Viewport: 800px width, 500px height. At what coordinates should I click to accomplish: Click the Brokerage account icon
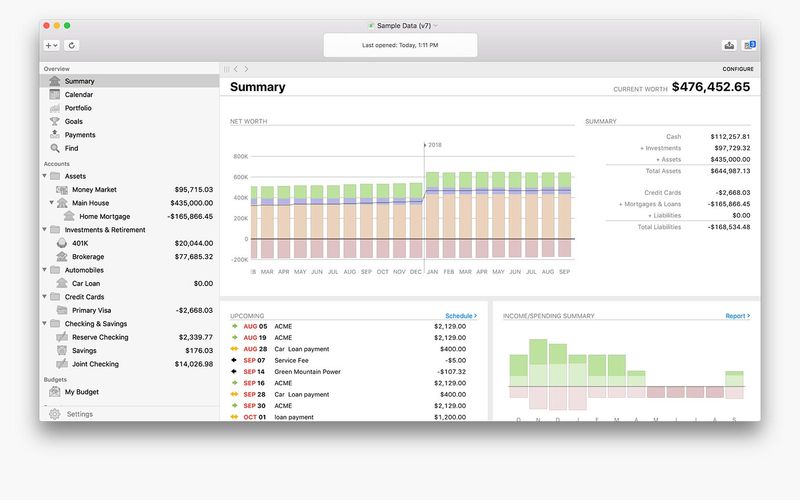(62, 257)
